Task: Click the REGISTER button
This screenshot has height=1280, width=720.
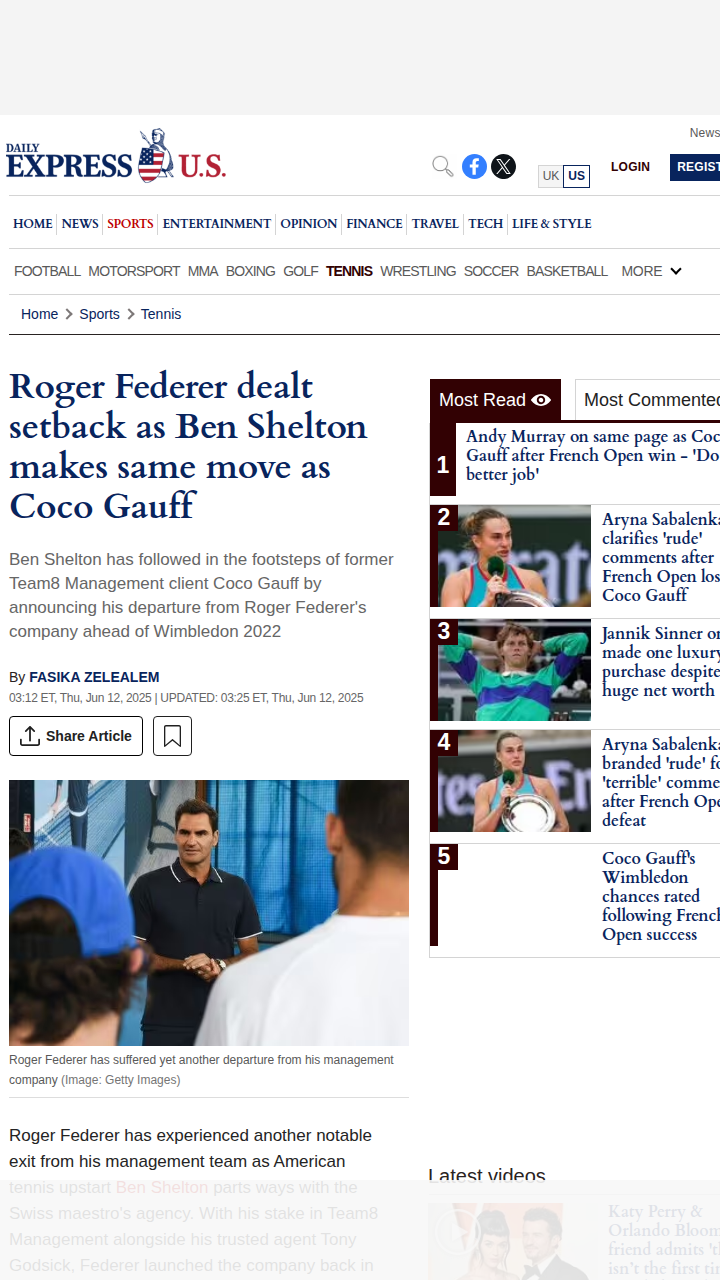Action: click(x=697, y=167)
